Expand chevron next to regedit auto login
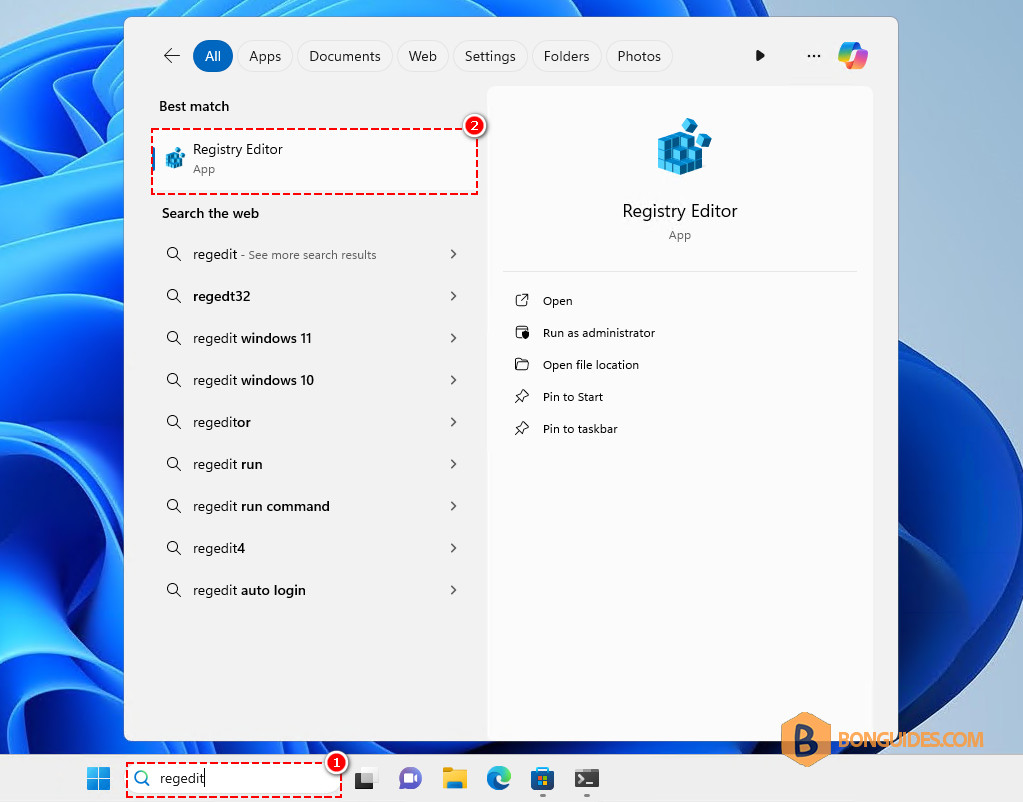Image resolution: width=1023 pixels, height=802 pixels. tap(453, 590)
